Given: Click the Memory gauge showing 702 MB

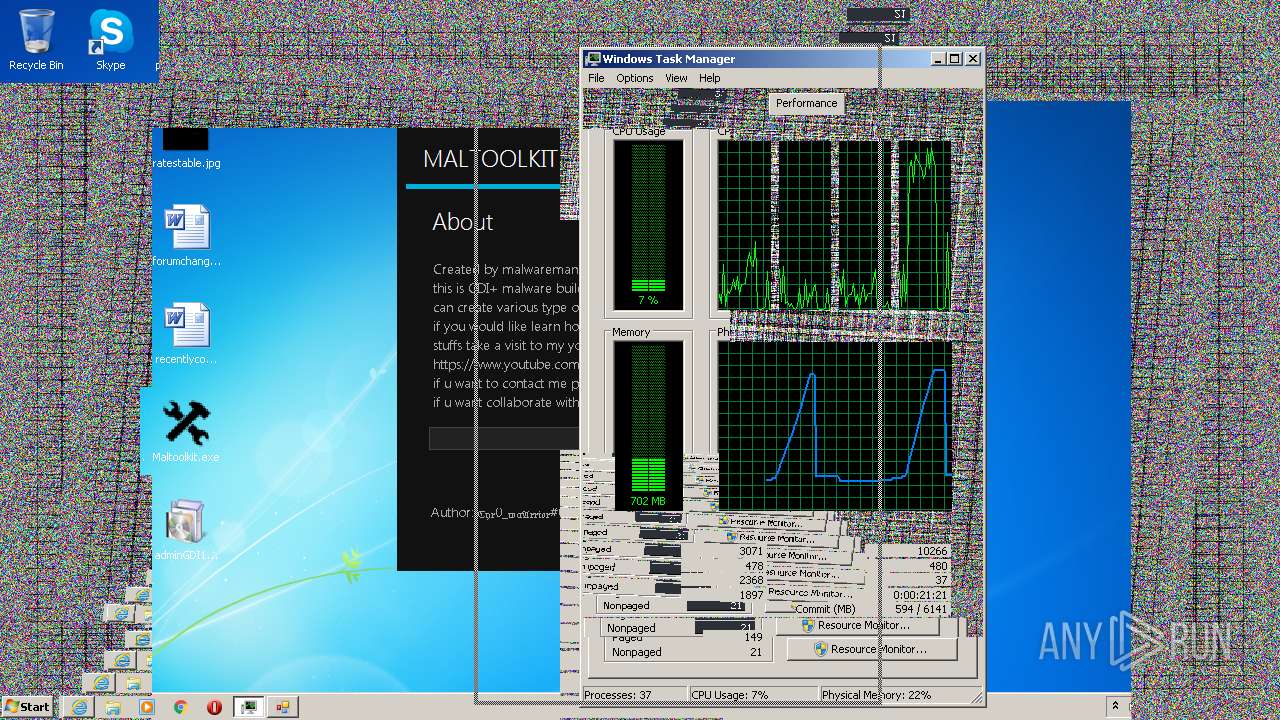Looking at the screenshot, I should [x=648, y=426].
